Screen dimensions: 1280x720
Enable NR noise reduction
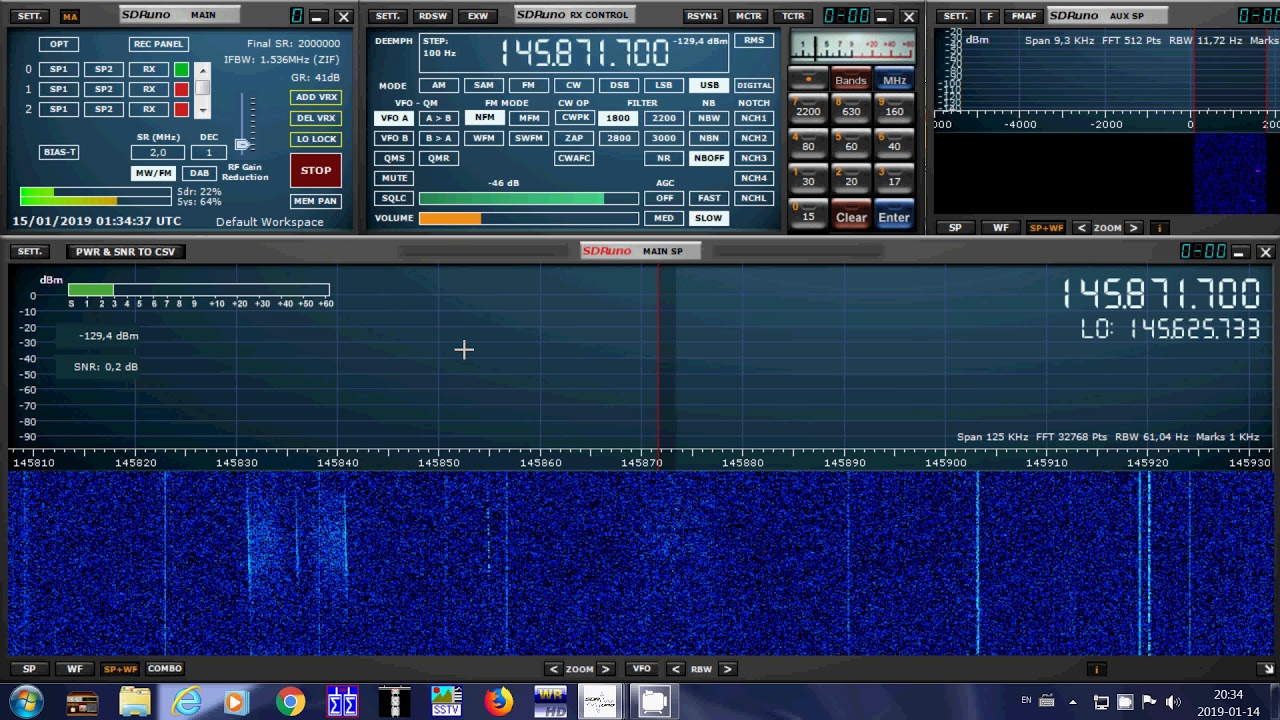point(663,158)
